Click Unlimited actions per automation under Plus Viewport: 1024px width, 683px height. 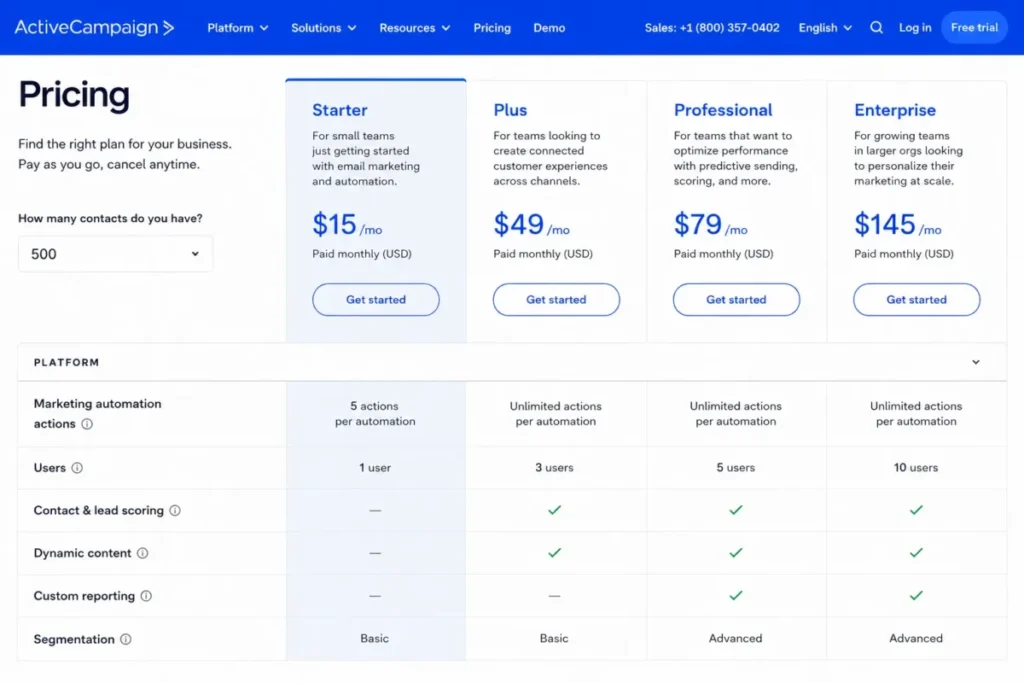[x=556, y=413]
